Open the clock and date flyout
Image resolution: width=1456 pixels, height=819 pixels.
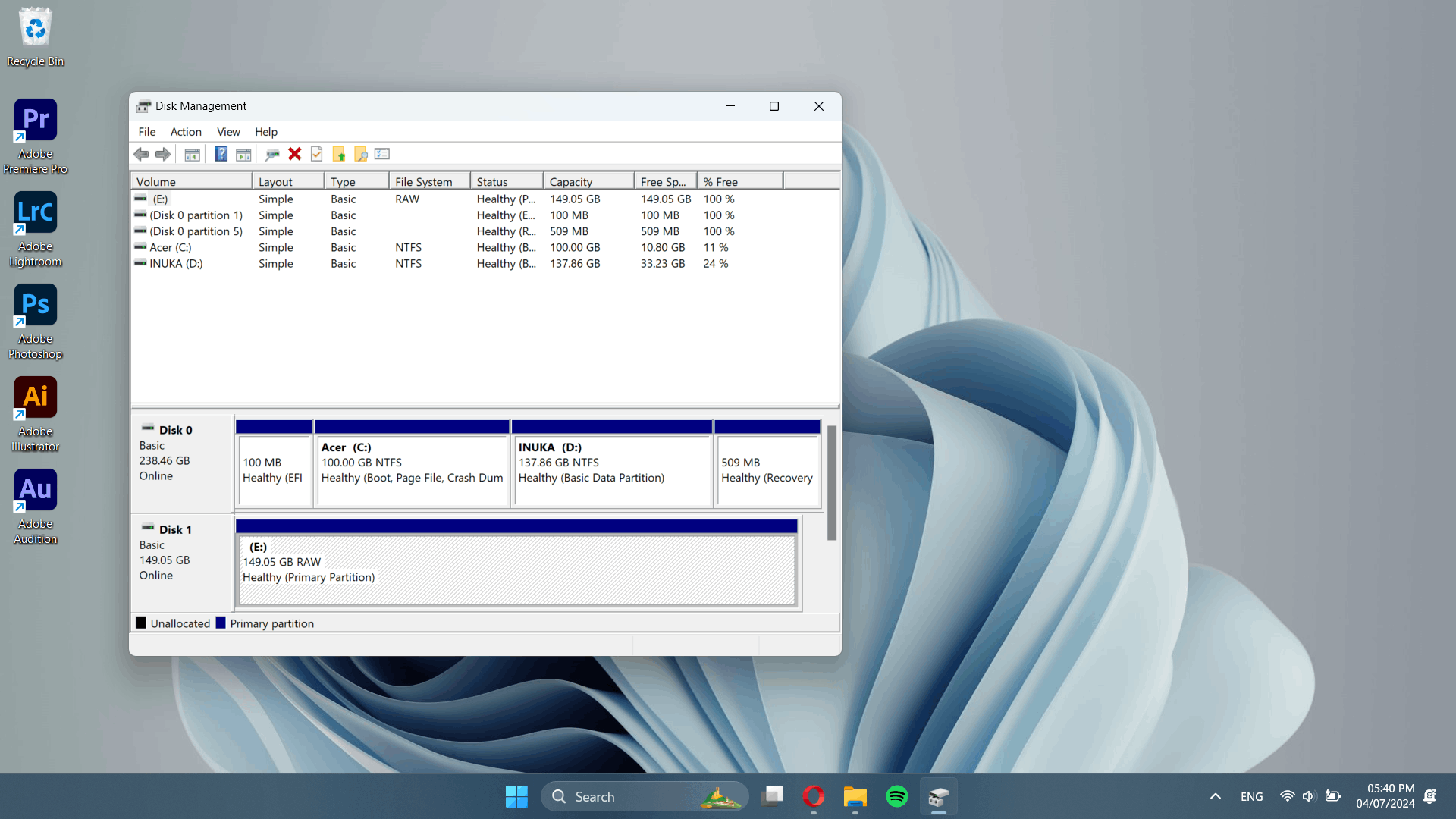(1385, 796)
